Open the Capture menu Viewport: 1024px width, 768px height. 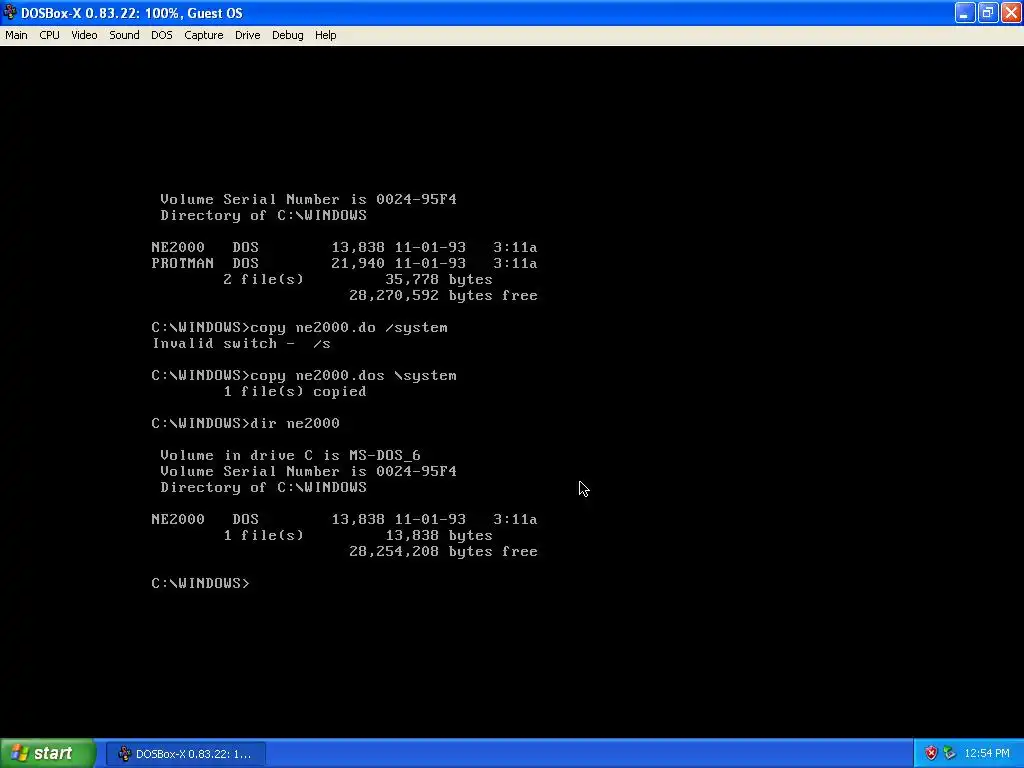pyautogui.click(x=204, y=35)
